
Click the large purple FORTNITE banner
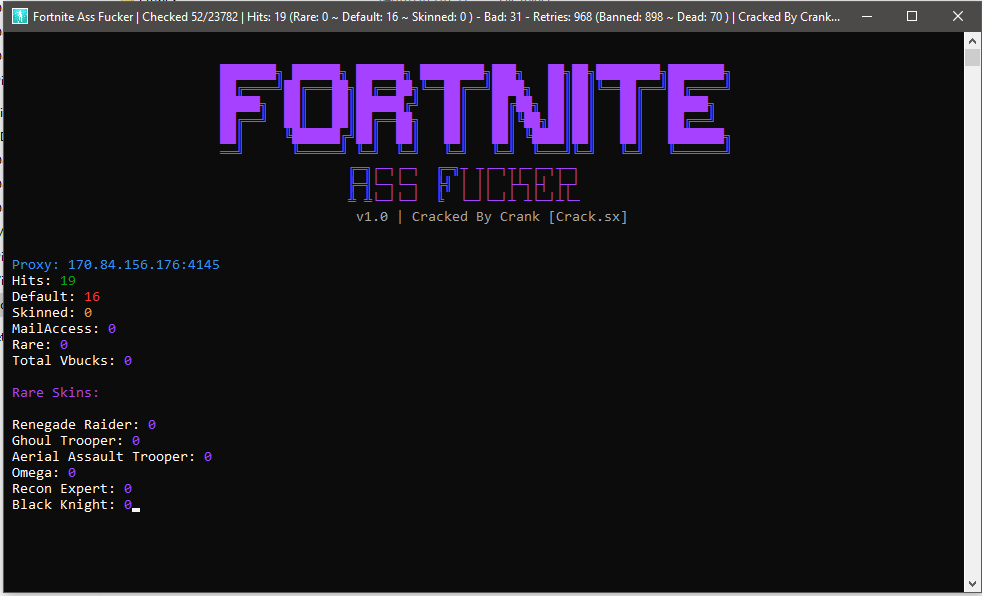tap(475, 110)
